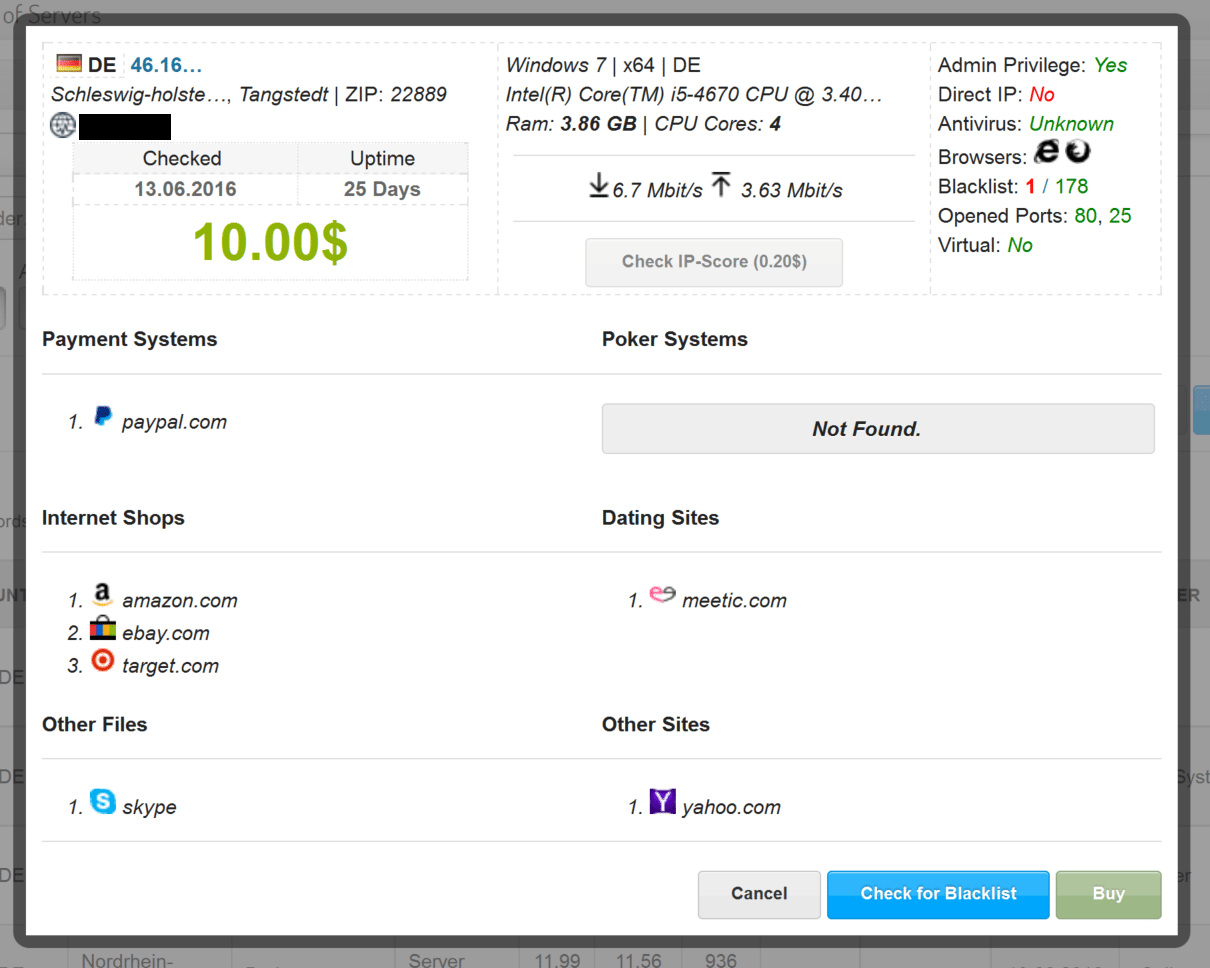Click the download speed arrow icon
Screen dimensions: 1210x968
coord(599,186)
